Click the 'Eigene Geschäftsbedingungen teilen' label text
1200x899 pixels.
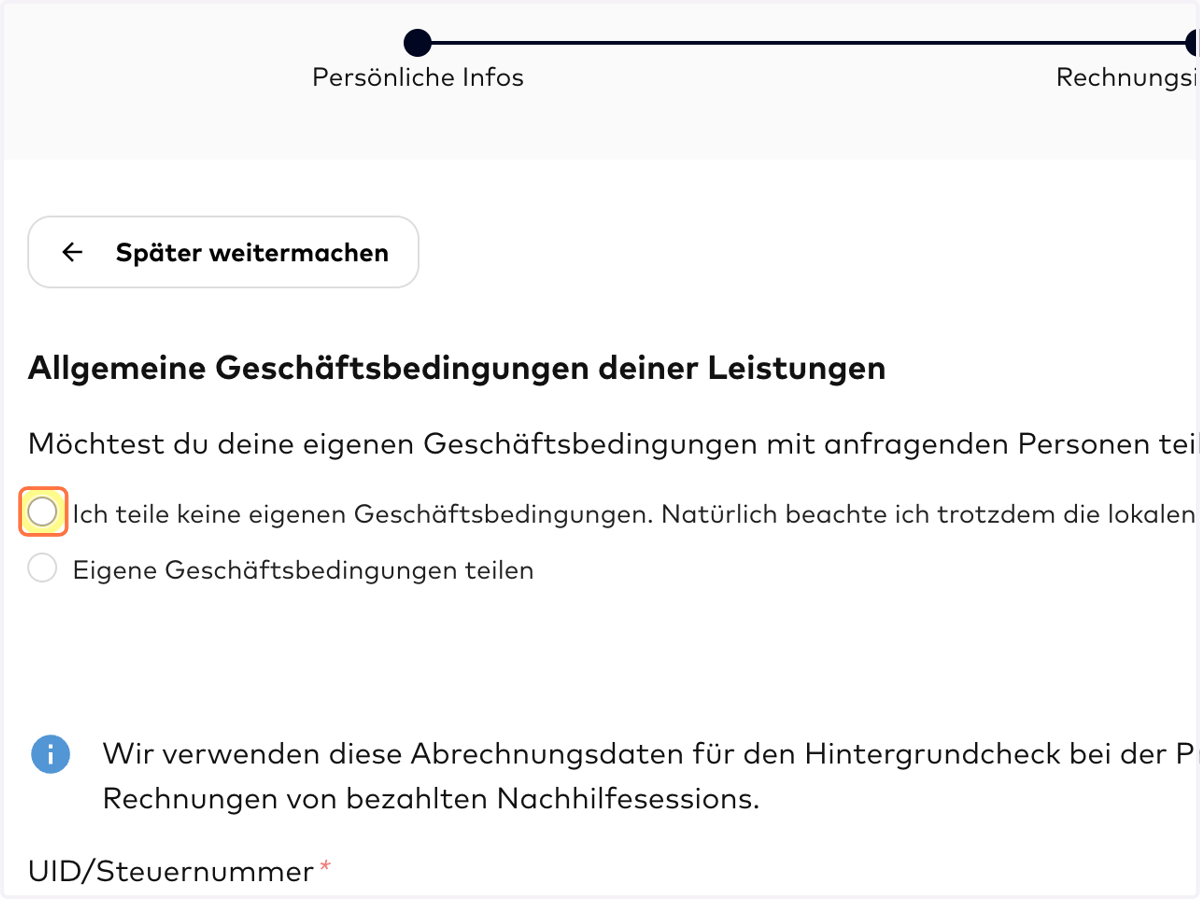[303, 570]
